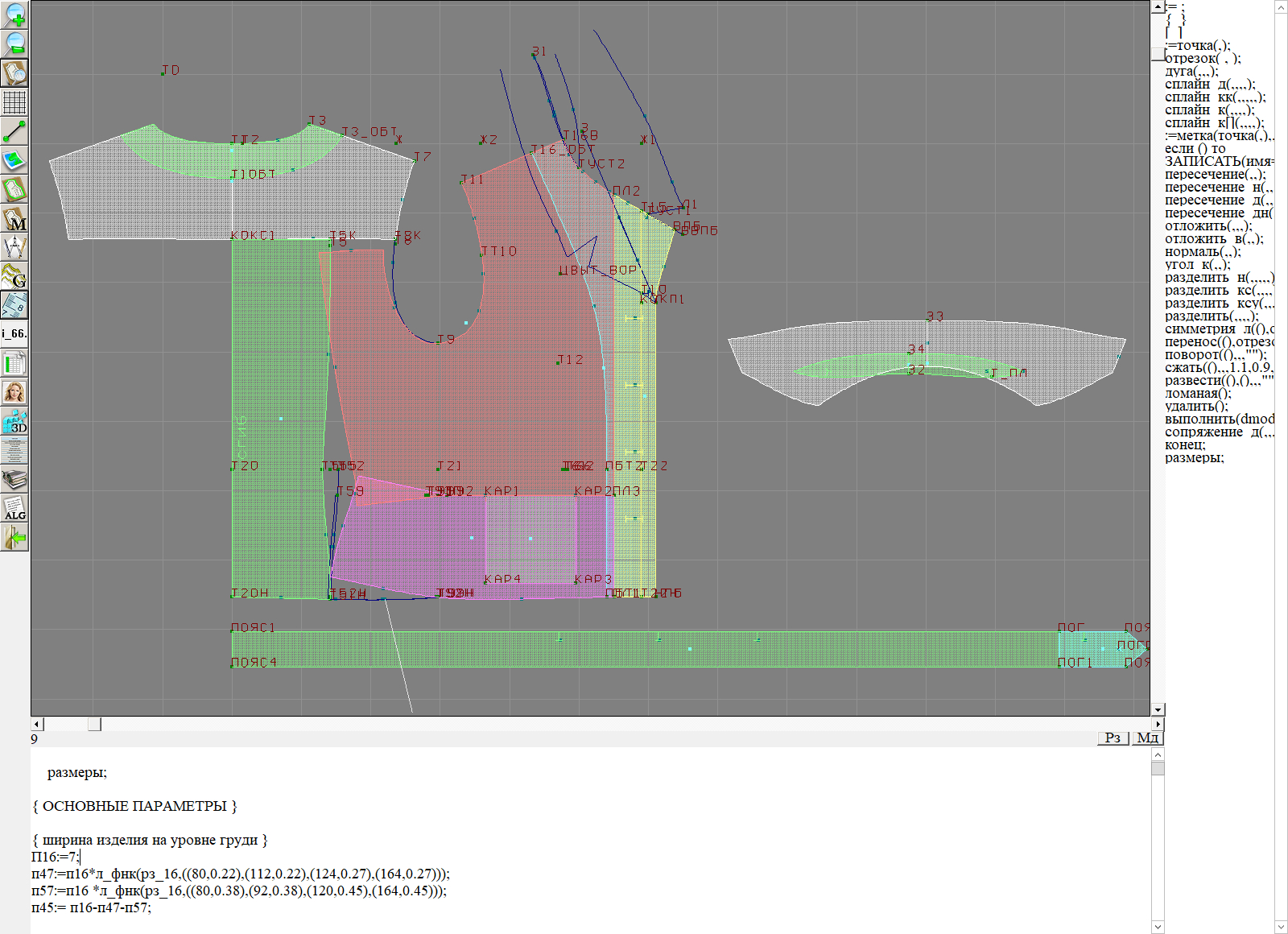
Task: Open the drafting compass tool icon
Action: pos(14,247)
